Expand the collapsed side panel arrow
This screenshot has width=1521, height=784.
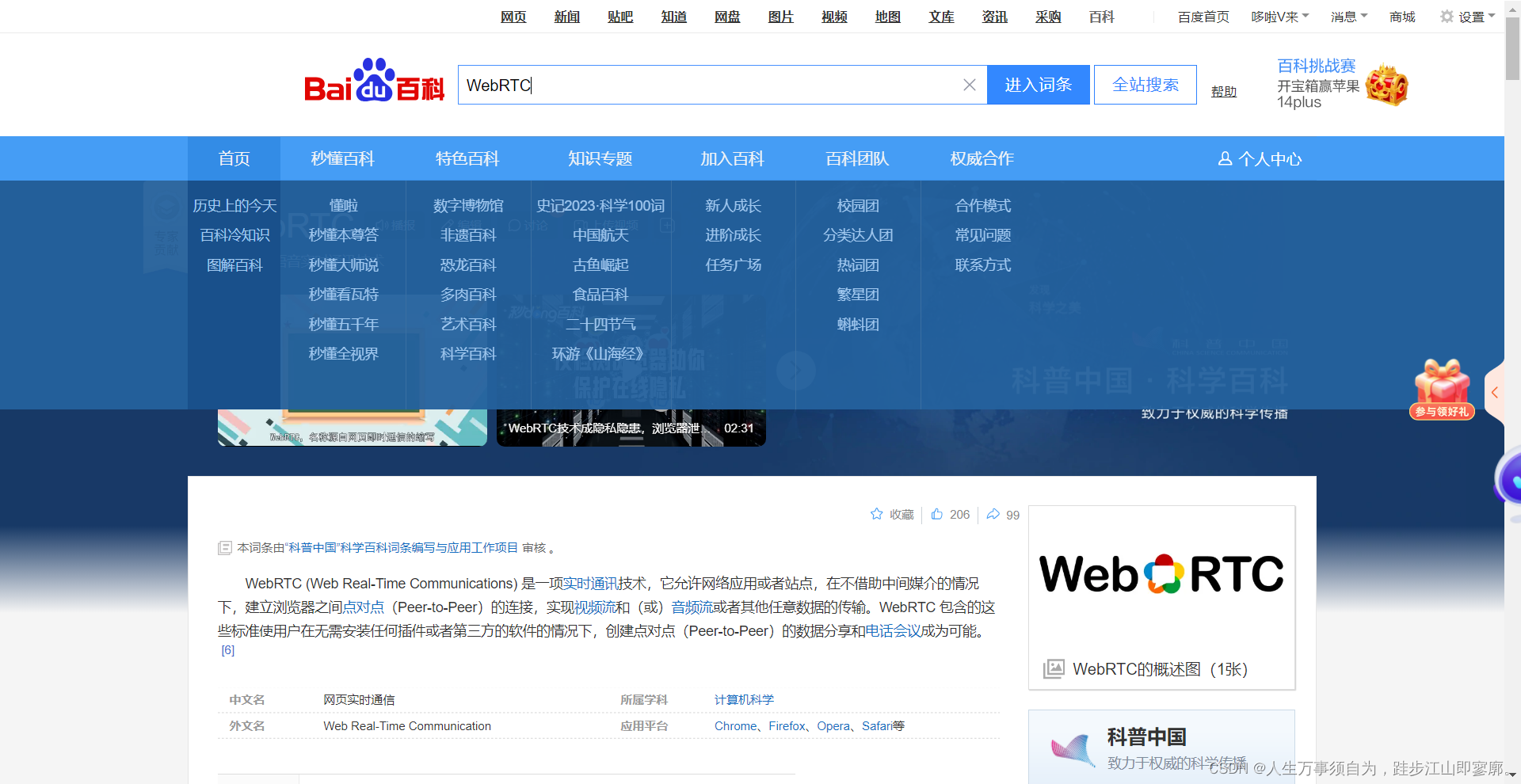tap(1495, 393)
